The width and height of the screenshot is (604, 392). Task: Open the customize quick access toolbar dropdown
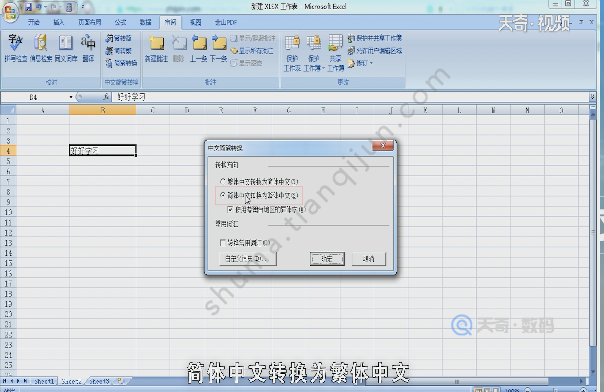82,7
